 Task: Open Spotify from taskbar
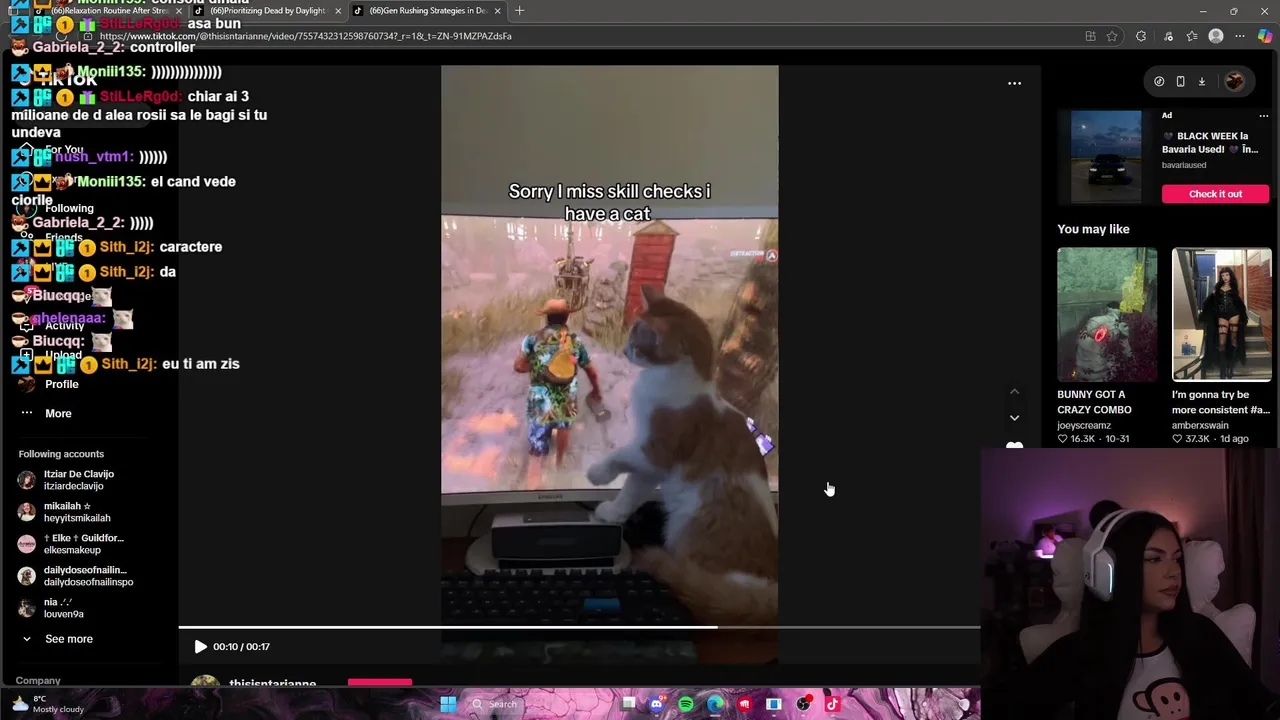click(686, 704)
